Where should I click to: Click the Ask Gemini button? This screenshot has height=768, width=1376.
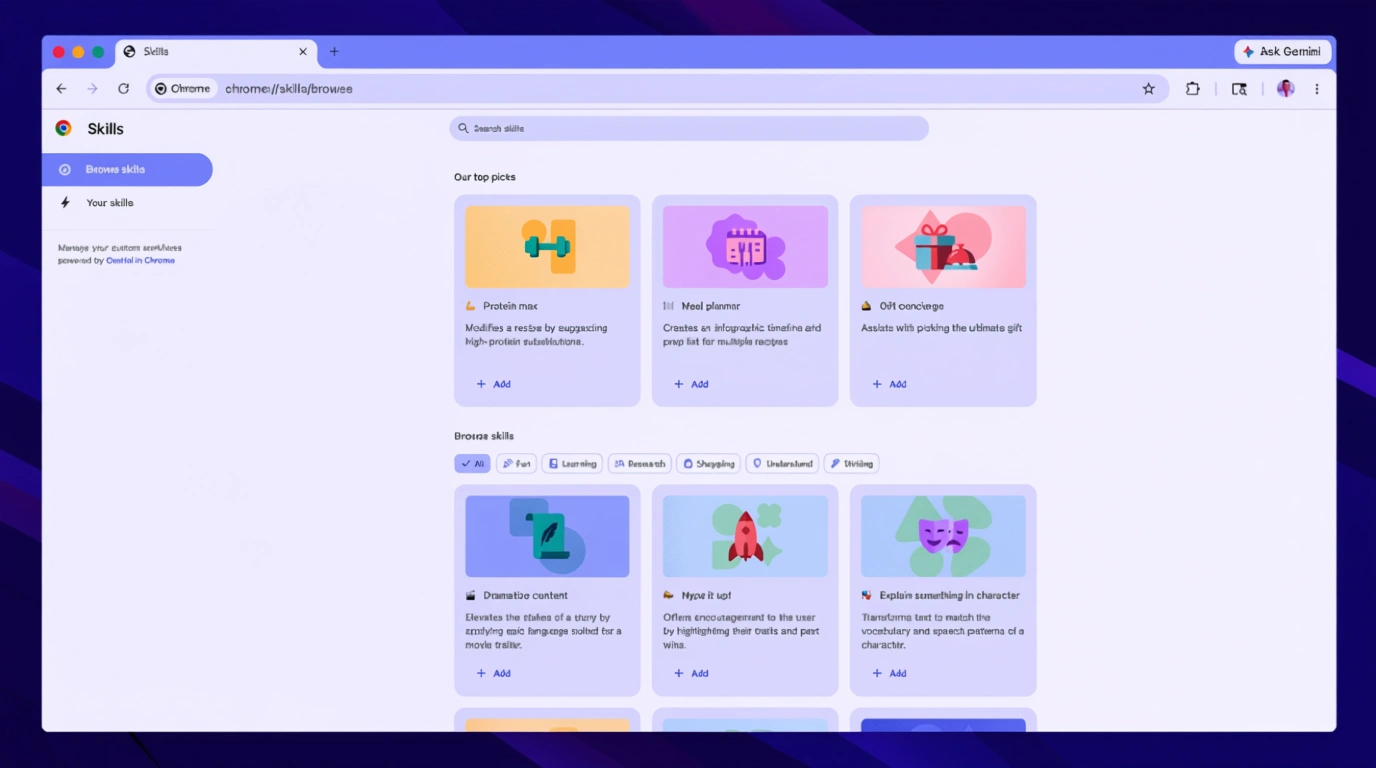point(1282,52)
